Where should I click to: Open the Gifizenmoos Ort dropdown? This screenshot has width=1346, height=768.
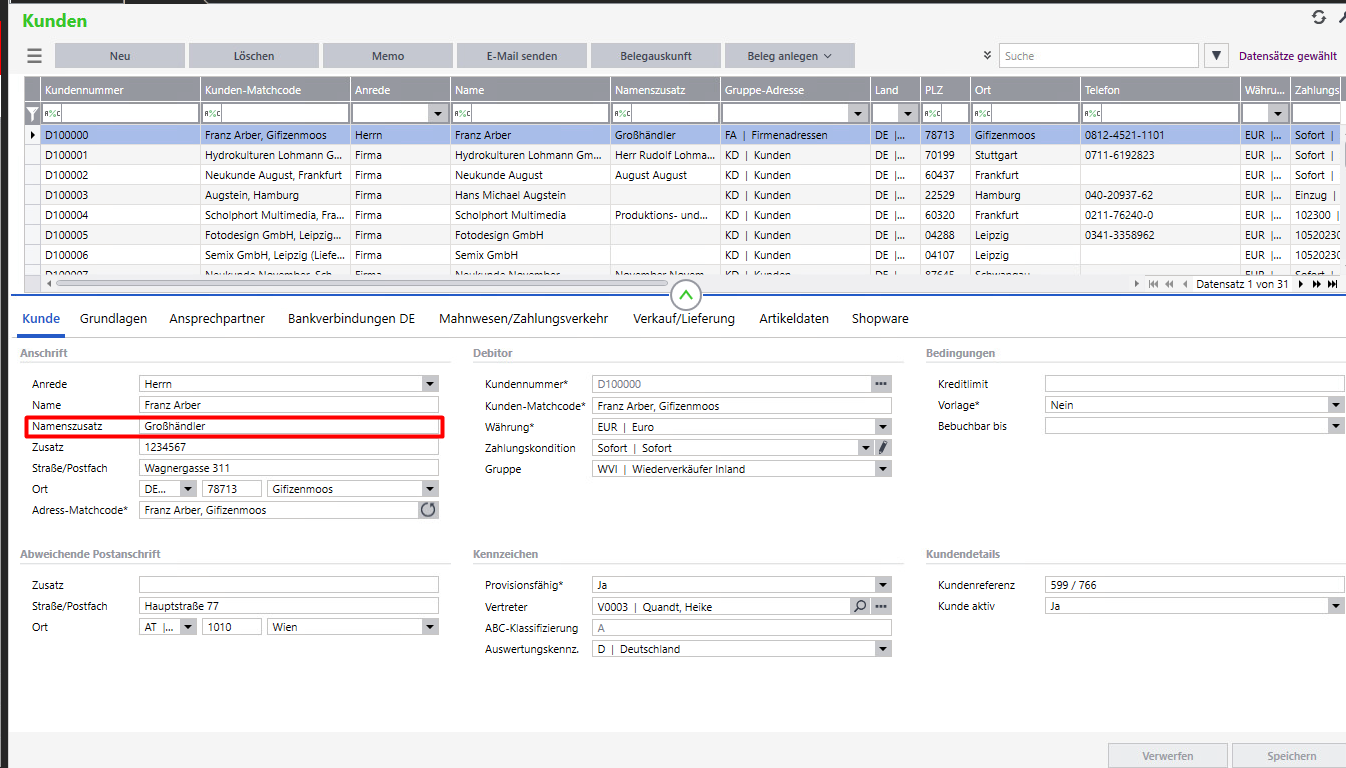[x=430, y=489]
